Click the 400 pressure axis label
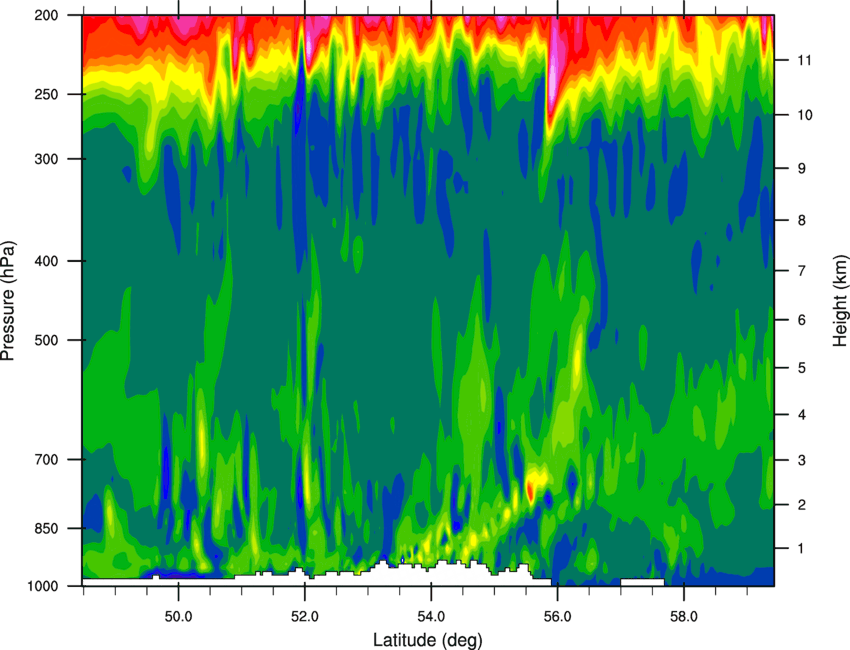The height and width of the screenshot is (650, 850). coord(46,261)
